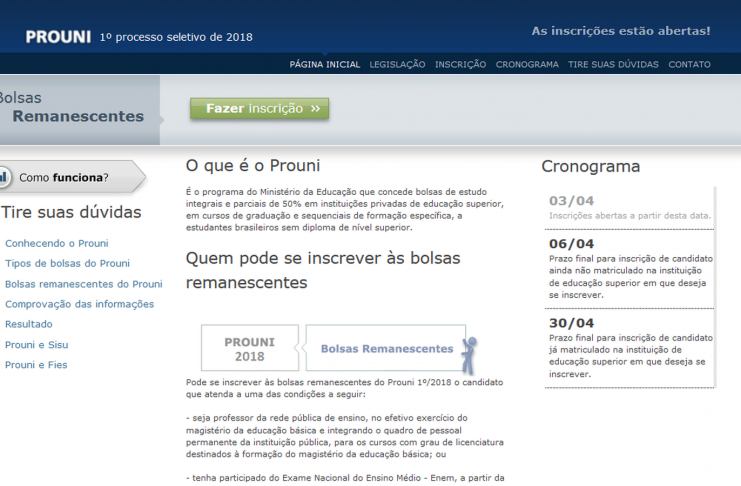741x486 pixels.
Task: Click the person figure icon near Bolsas Remanescentes
Action: (x=468, y=354)
